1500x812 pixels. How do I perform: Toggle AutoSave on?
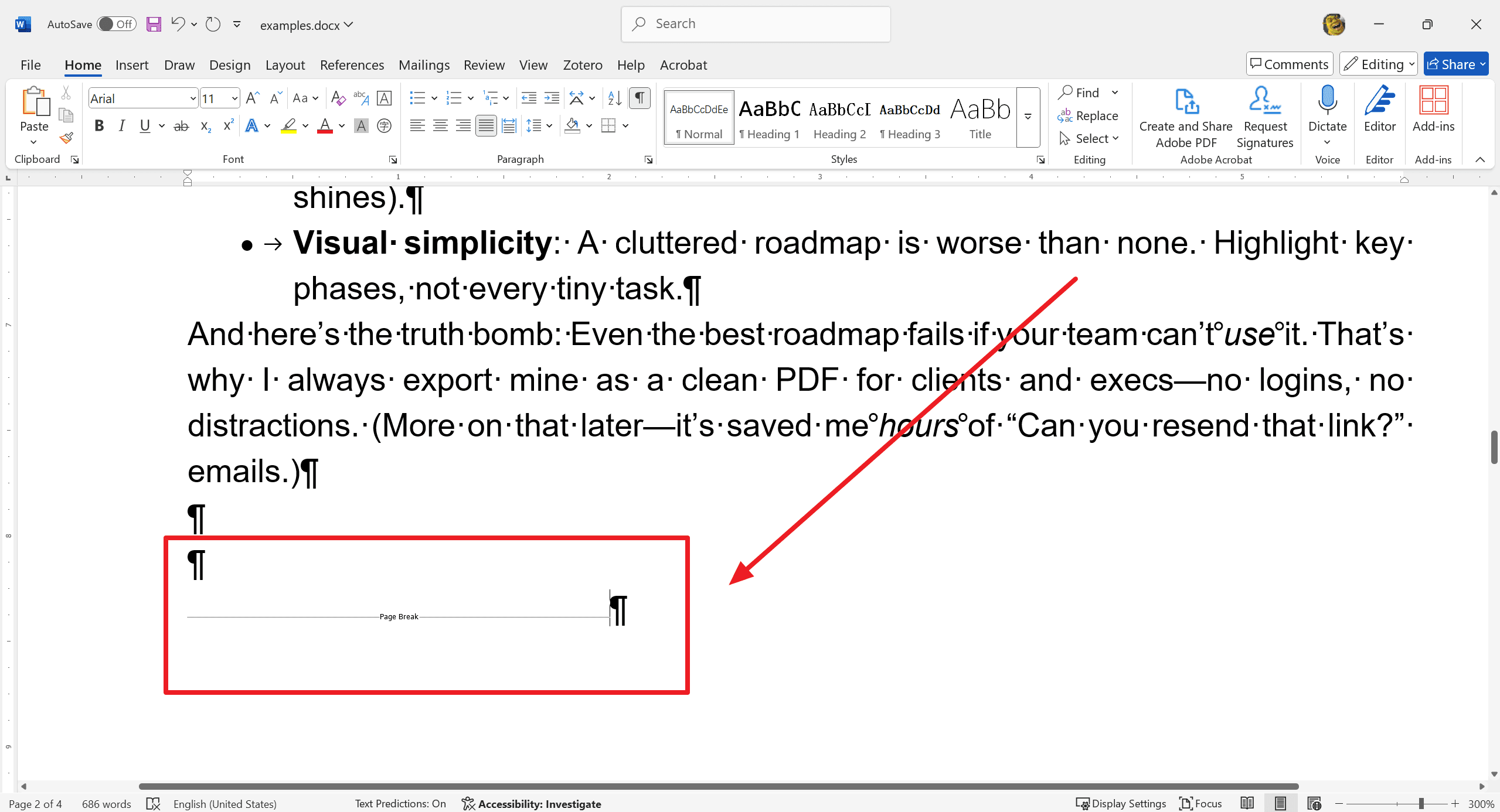[x=117, y=24]
